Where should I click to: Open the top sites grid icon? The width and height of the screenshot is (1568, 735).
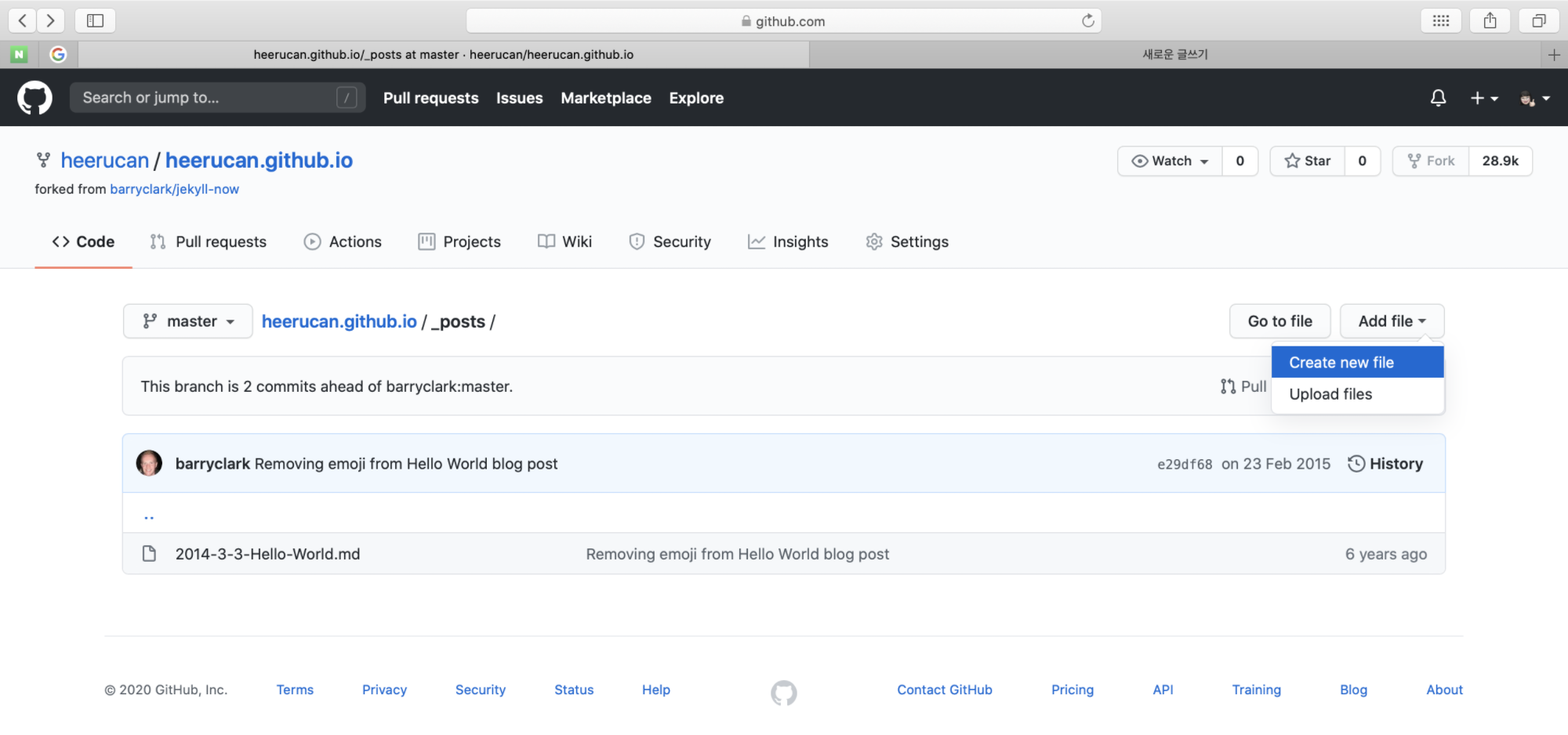tap(1441, 20)
